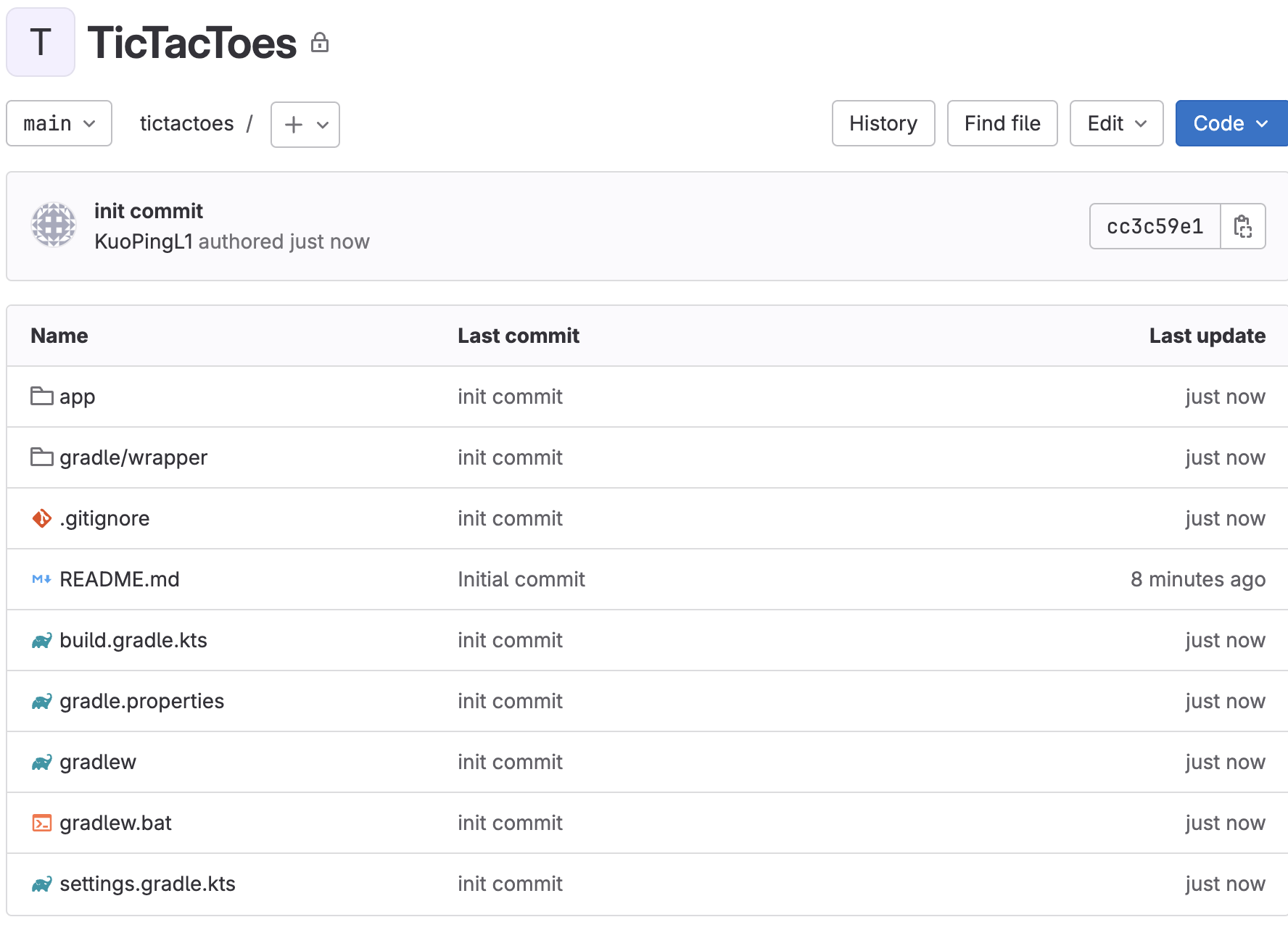Open the gradle.properties file
This screenshot has height=938, width=1288.
[141, 701]
